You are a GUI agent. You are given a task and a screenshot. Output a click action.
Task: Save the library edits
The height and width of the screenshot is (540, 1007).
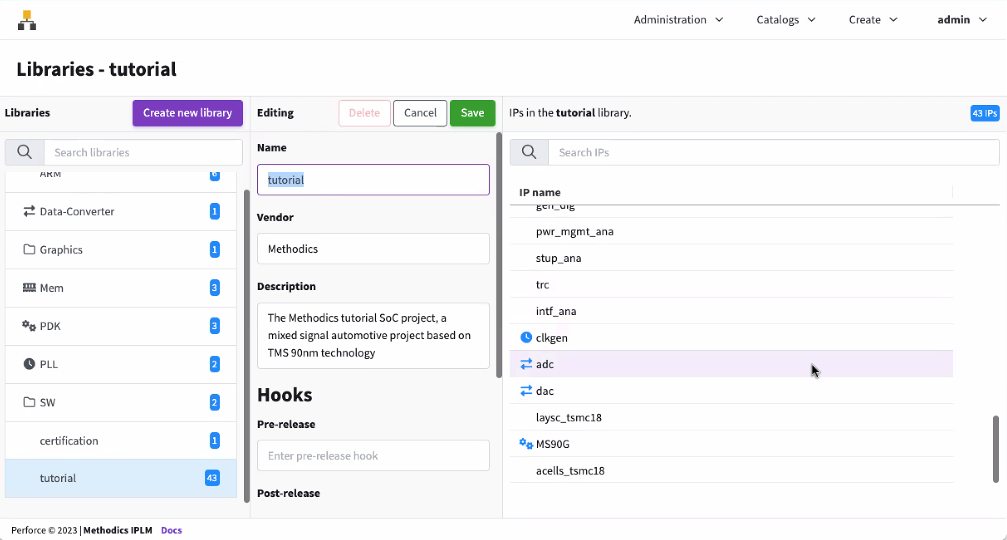tap(472, 113)
